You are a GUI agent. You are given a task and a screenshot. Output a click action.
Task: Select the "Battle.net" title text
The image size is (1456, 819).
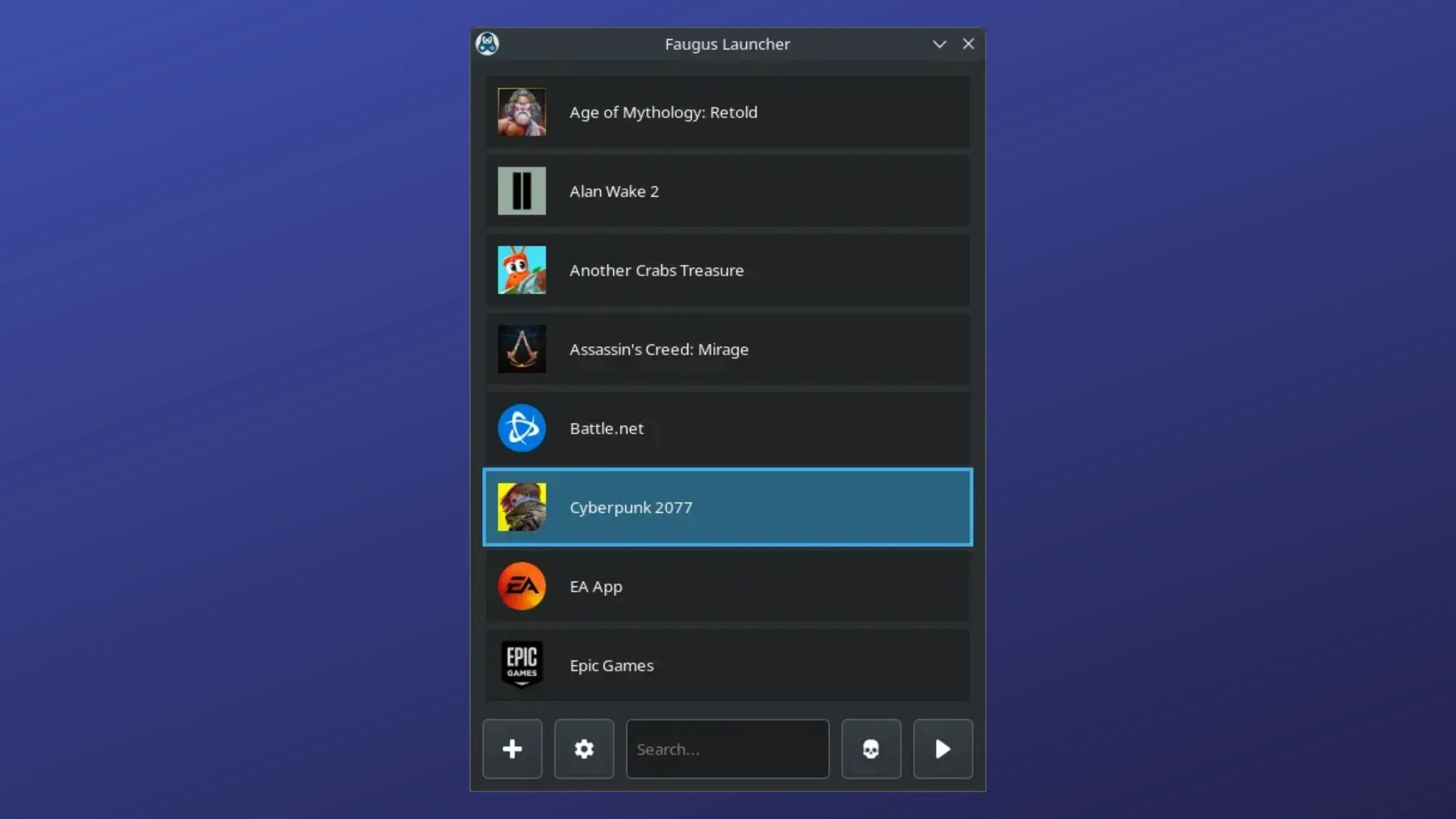(607, 428)
